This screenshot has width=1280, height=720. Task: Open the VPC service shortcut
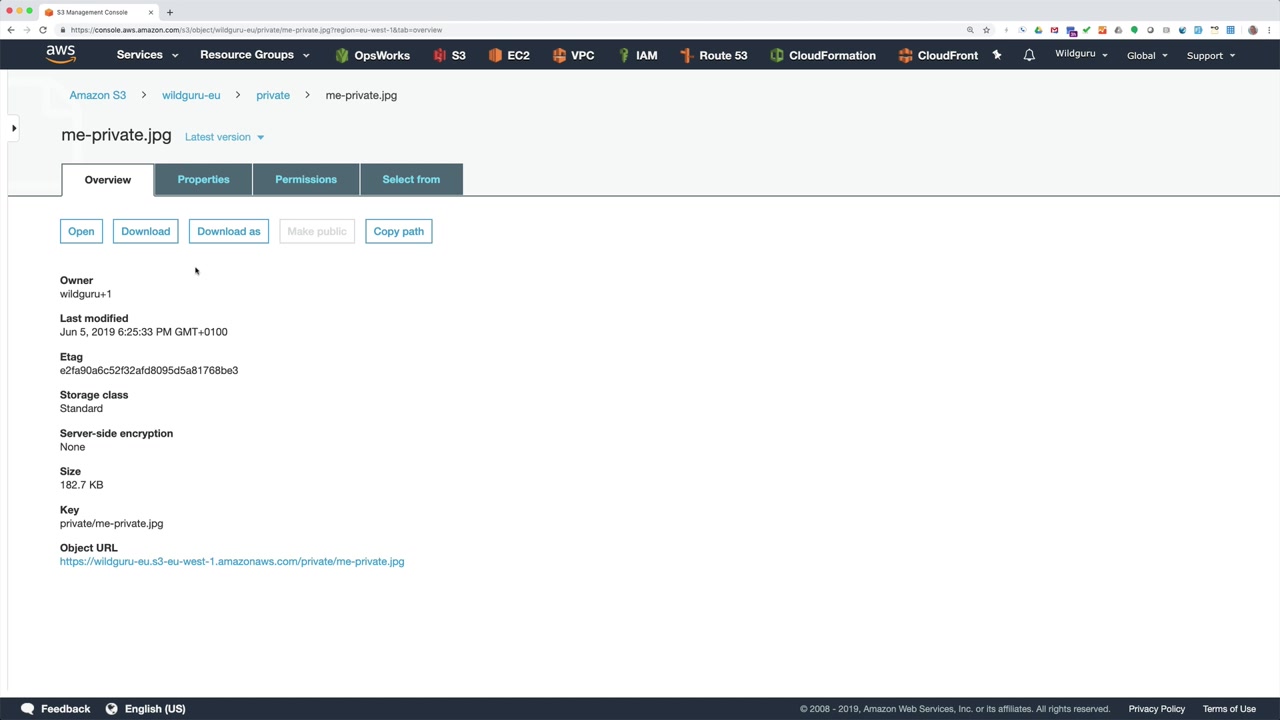[573, 55]
